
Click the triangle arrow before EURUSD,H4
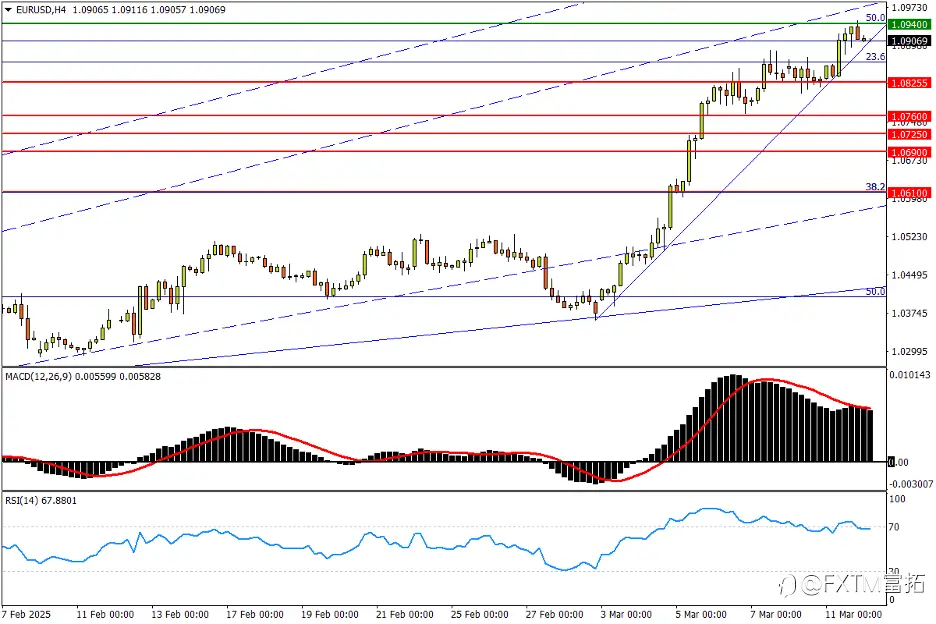pos(8,10)
